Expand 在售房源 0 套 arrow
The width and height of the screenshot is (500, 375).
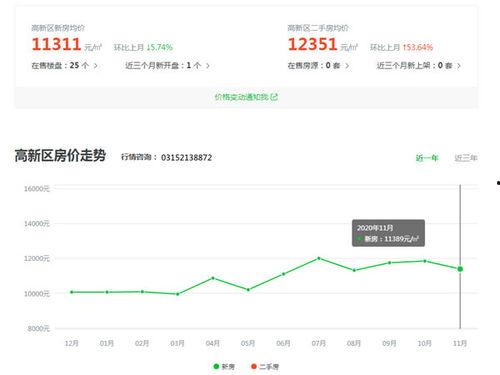347,66
